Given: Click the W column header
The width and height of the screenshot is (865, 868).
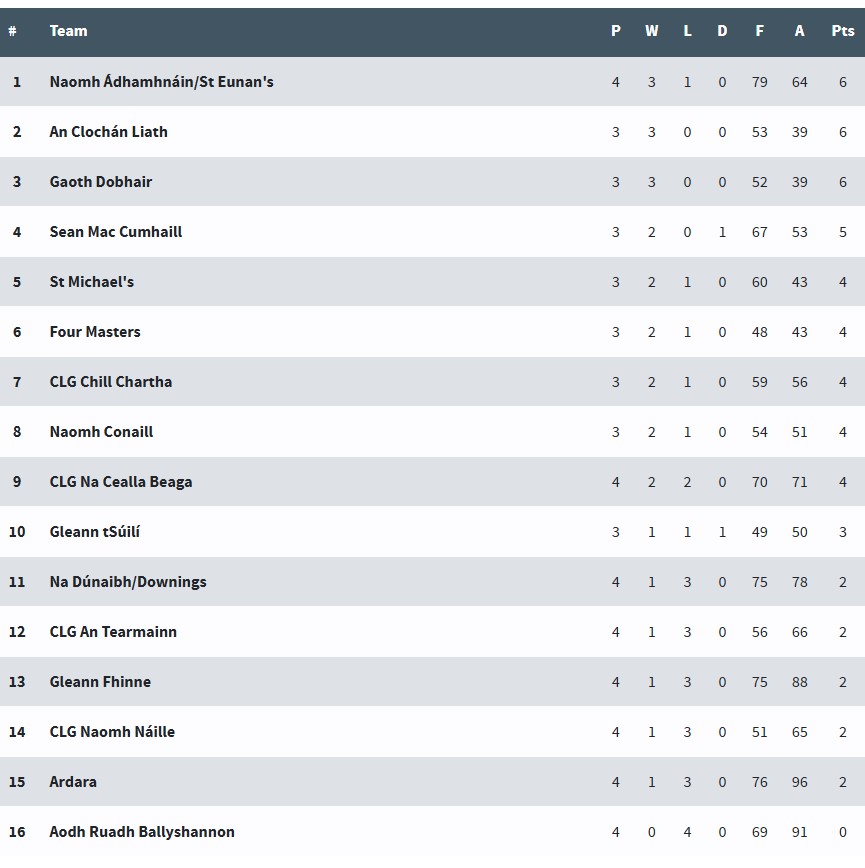Looking at the screenshot, I should (x=651, y=31).
